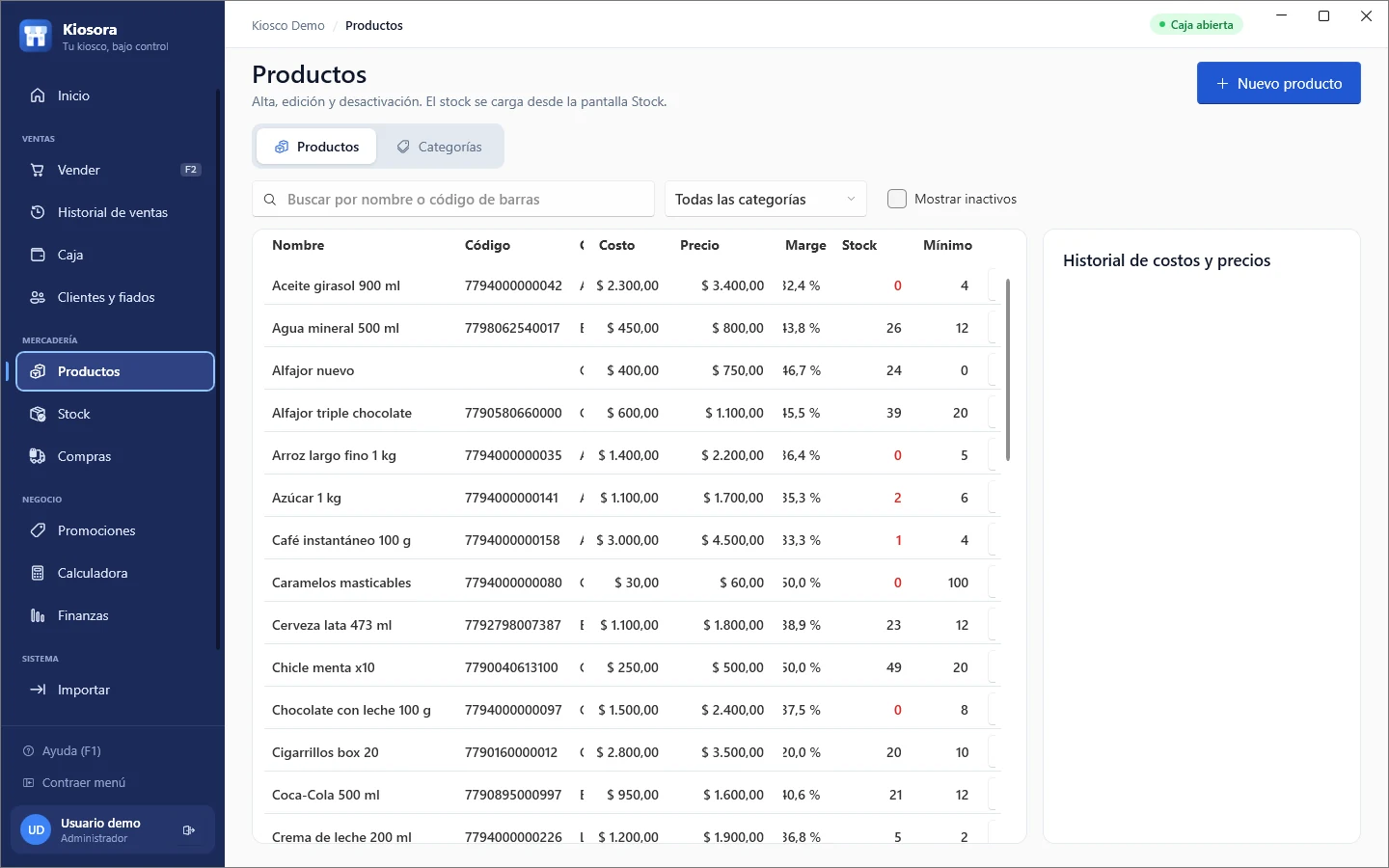
Task: Click the Compras icon in sidebar
Action: (38, 456)
